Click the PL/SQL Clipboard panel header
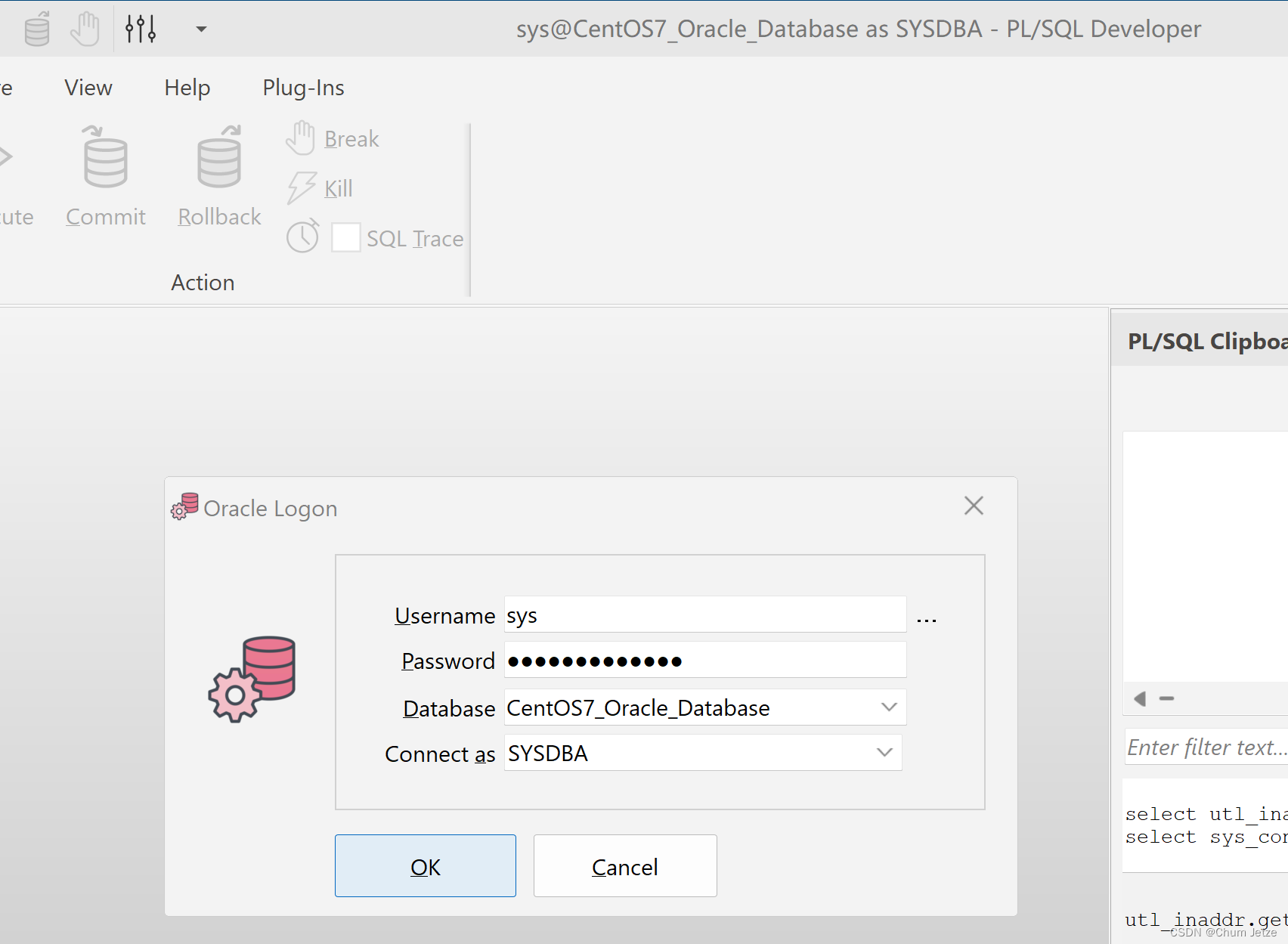This screenshot has width=1288, height=944. (x=1200, y=341)
